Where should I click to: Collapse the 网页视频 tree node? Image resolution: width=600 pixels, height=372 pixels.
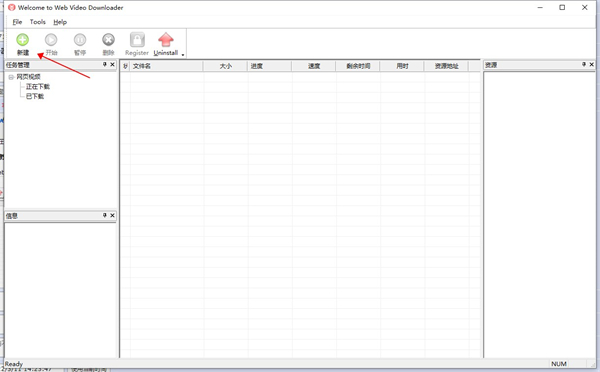pyautogui.click(x=11, y=77)
